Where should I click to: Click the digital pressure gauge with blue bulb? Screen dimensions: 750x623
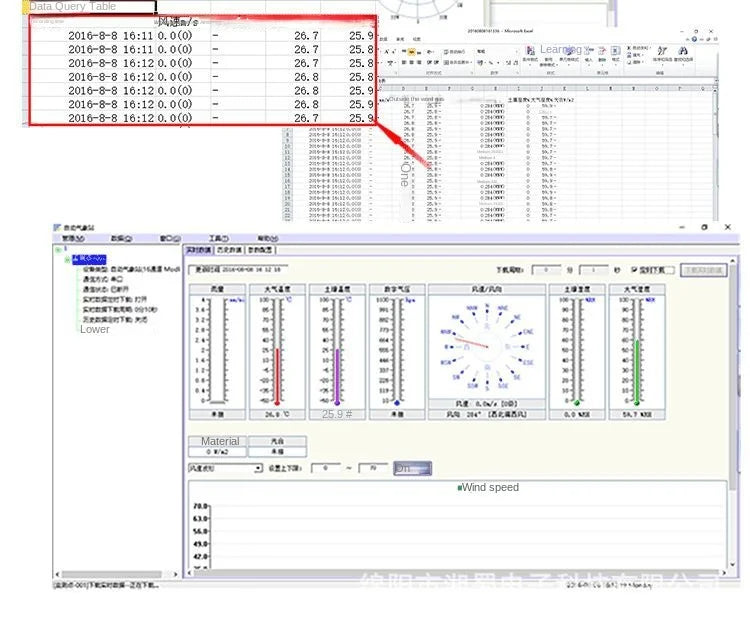coord(397,351)
